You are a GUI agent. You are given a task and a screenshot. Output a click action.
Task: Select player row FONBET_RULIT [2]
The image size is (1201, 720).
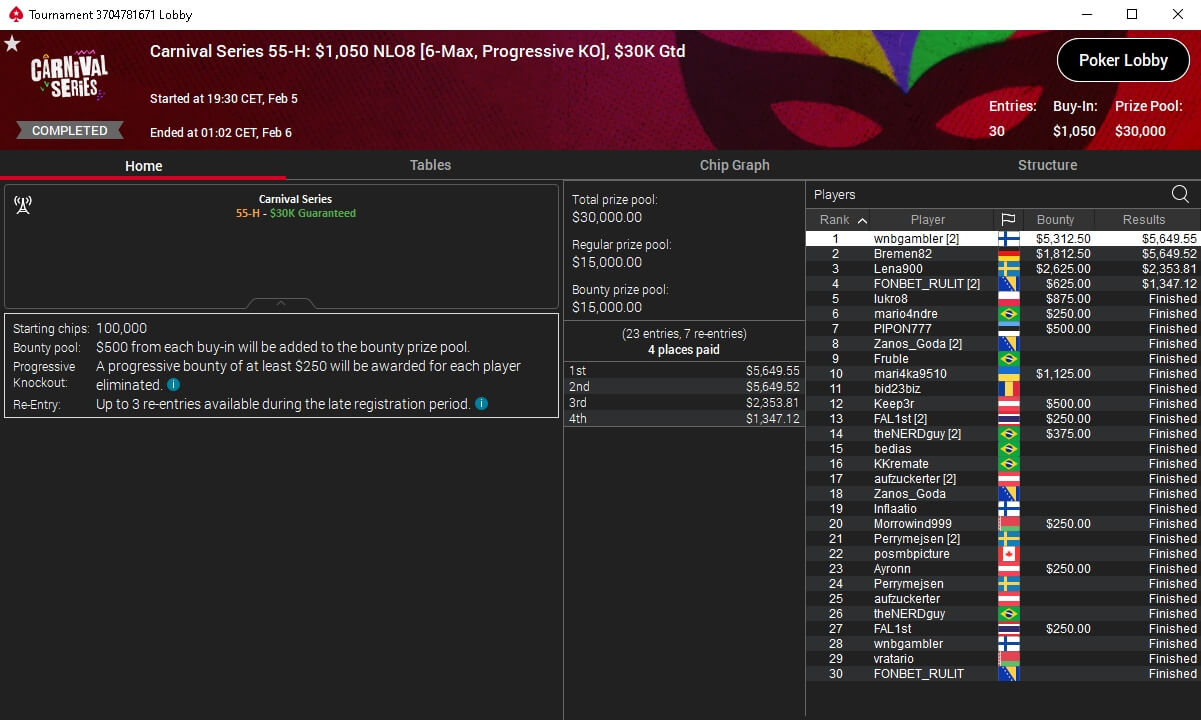pyautogui.click(x=1003, y=284)
